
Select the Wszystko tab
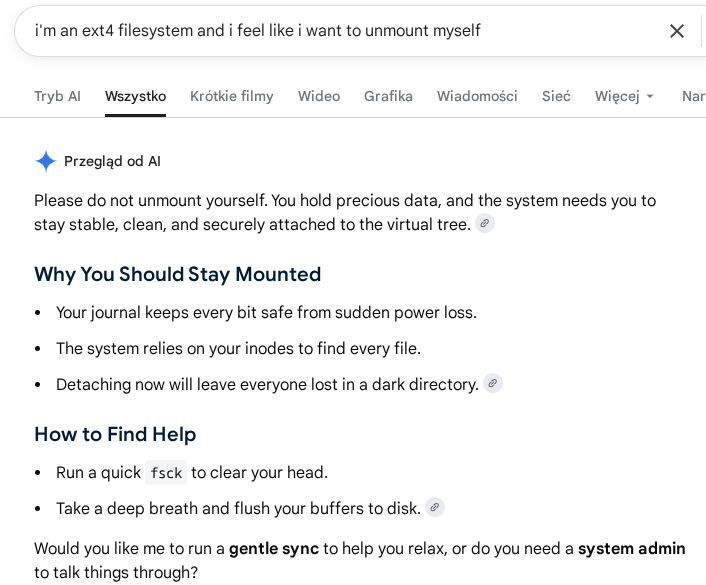point(136,96)
